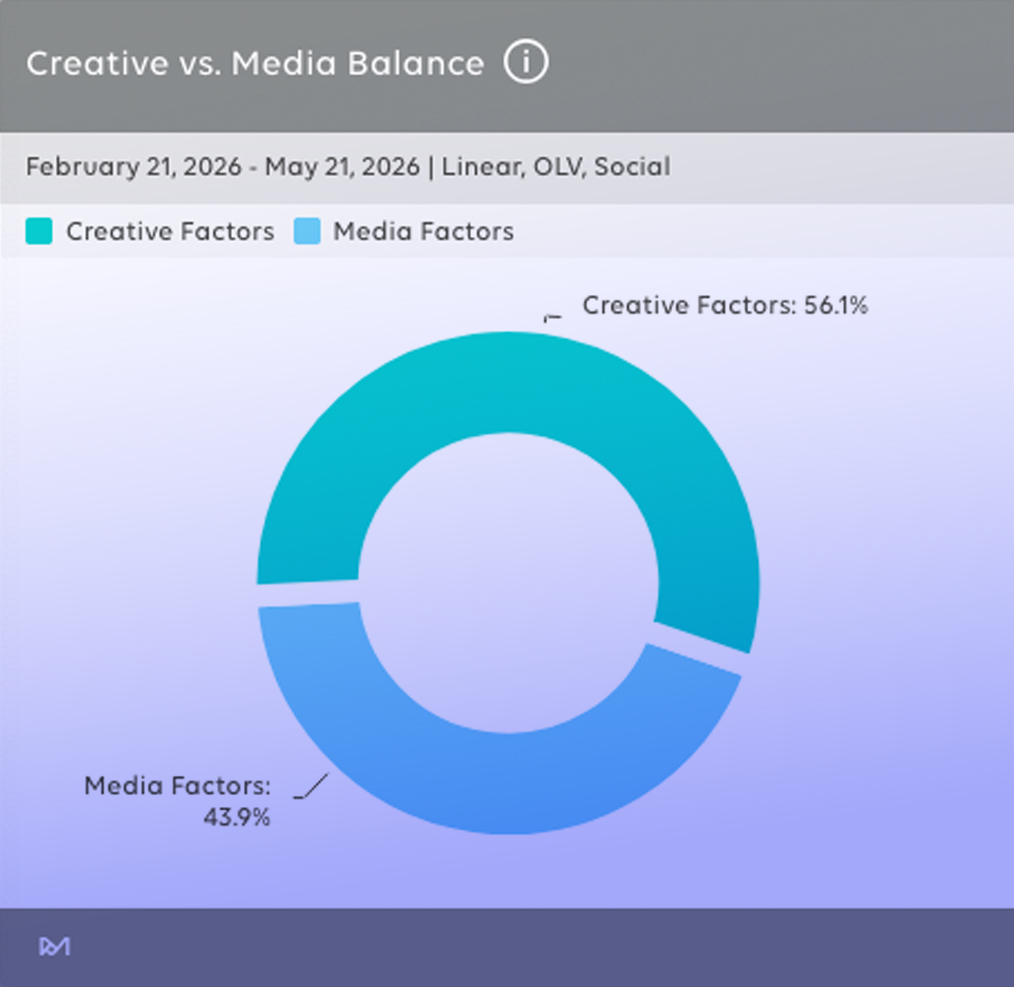Click the logo icon in the footer
Screen dimensions: 1014x987
click(x=55, y=947)
